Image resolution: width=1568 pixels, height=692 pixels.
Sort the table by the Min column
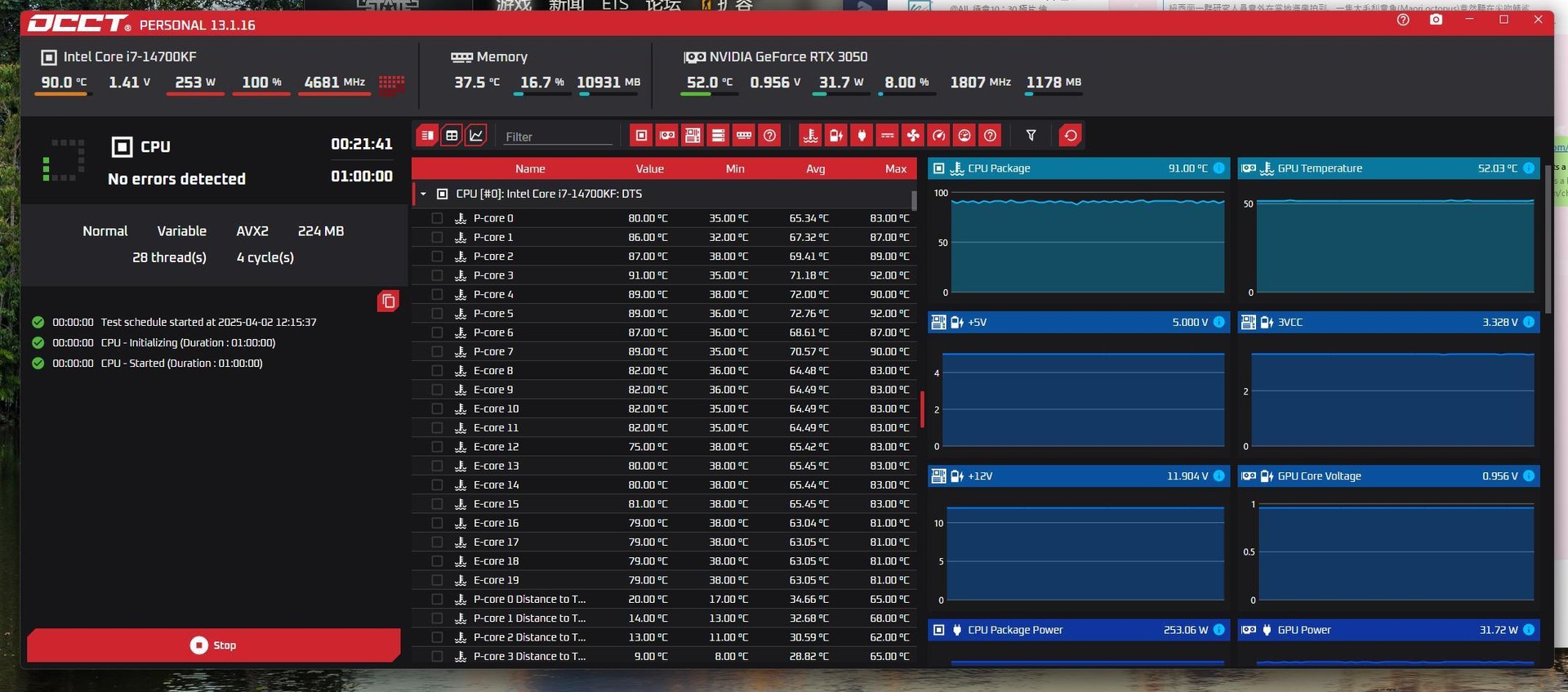[735, 169]
